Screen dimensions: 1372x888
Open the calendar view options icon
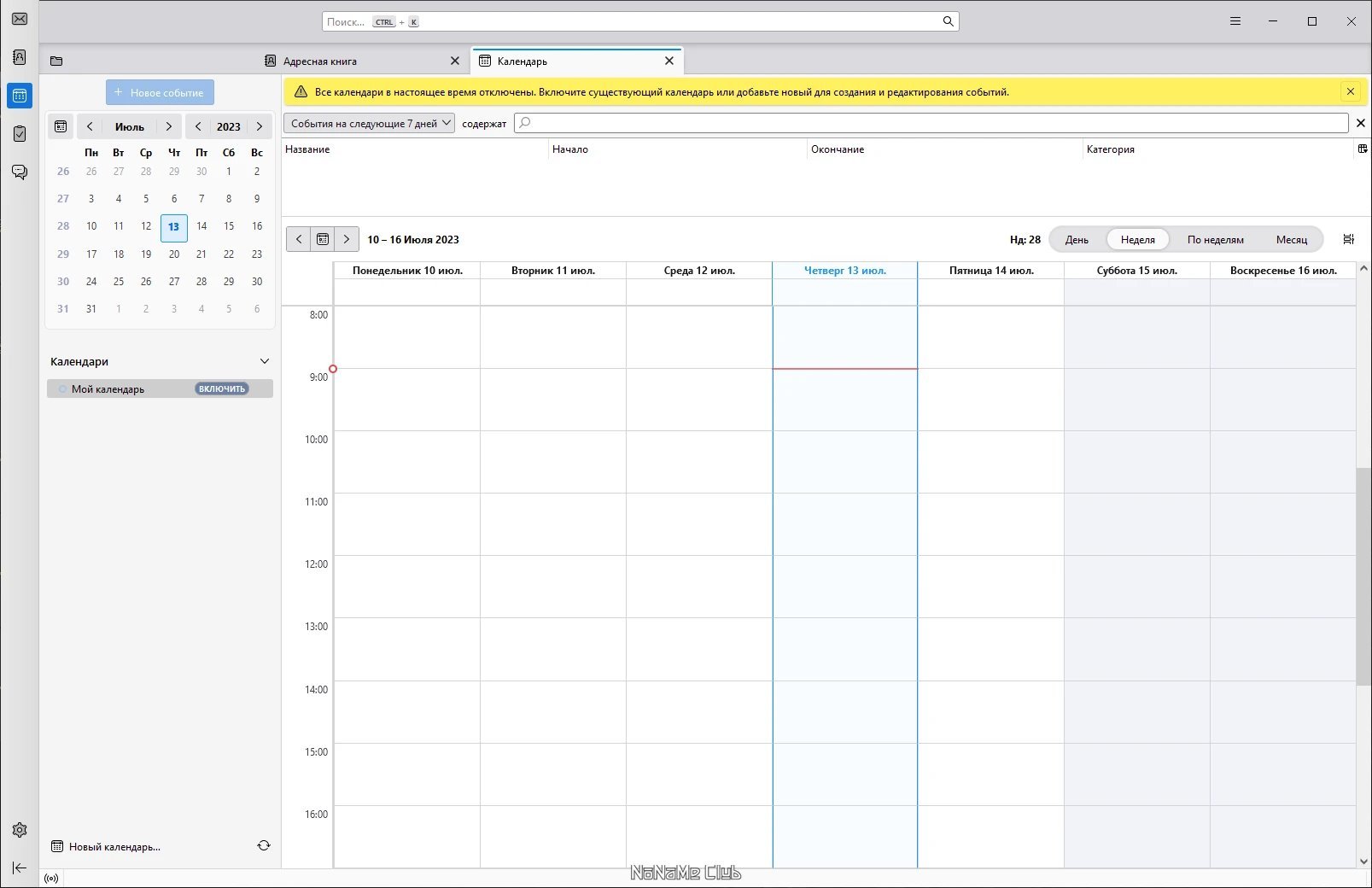[1349, 239]
